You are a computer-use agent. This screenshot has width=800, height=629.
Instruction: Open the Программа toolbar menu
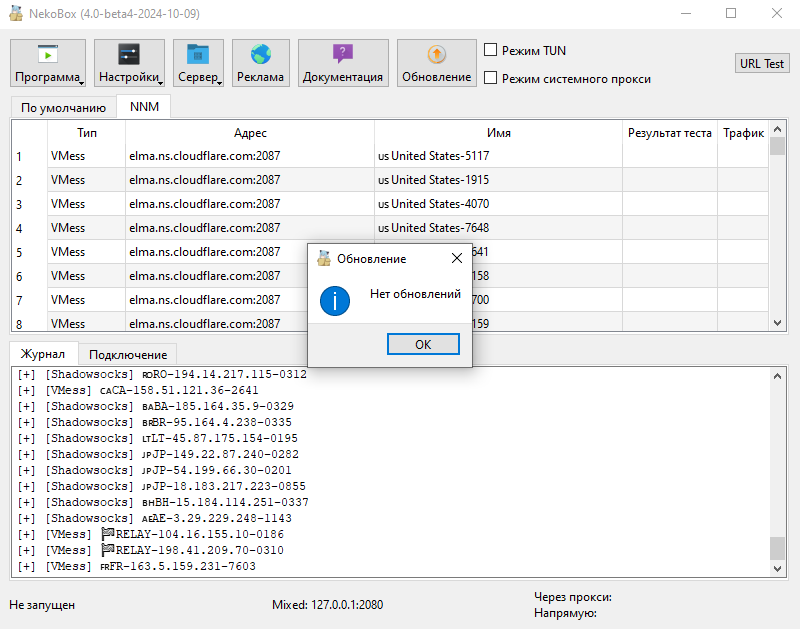click(x=48, y=63)
